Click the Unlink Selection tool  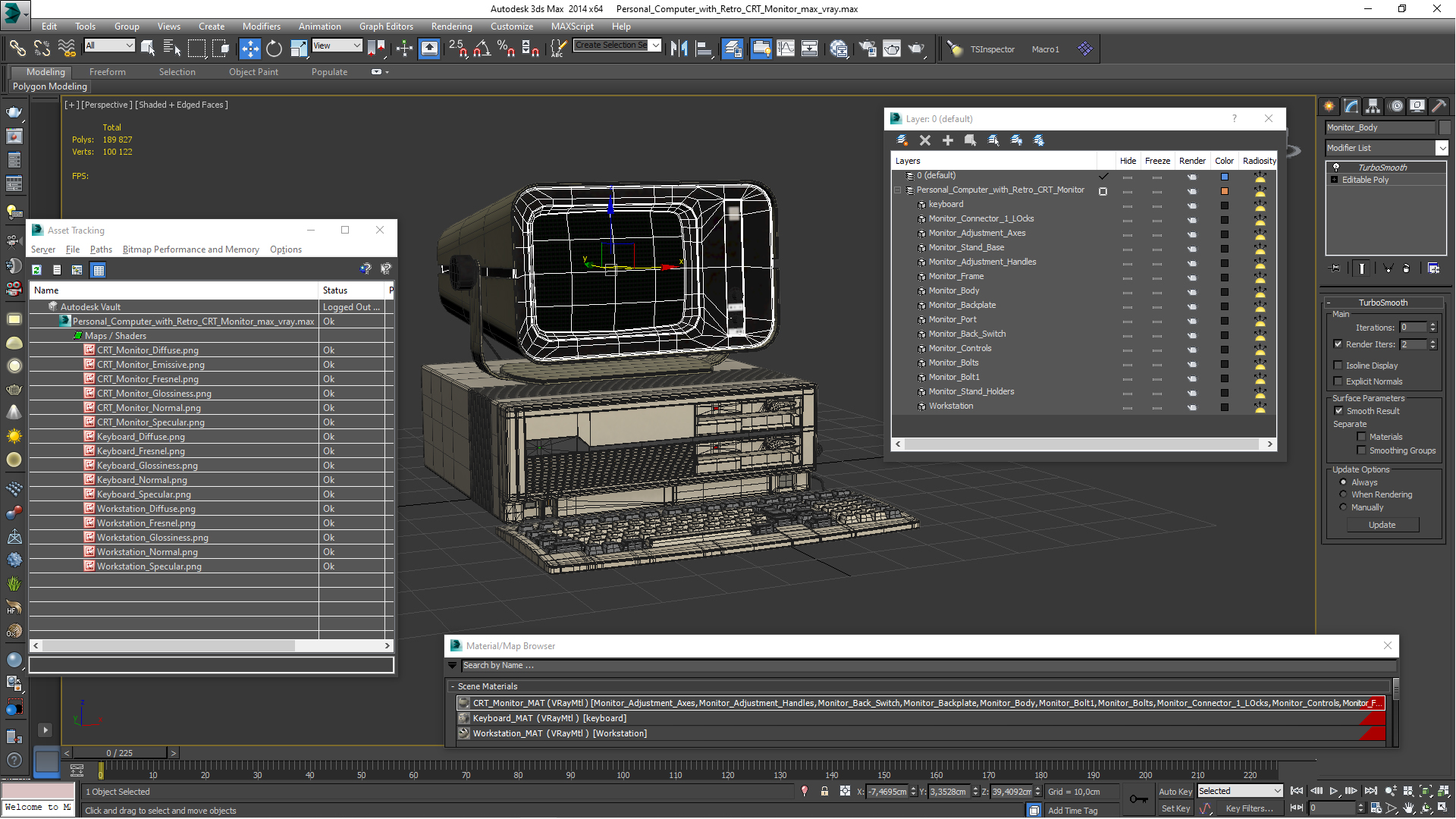pyautogui.click(x=42, y=49)
